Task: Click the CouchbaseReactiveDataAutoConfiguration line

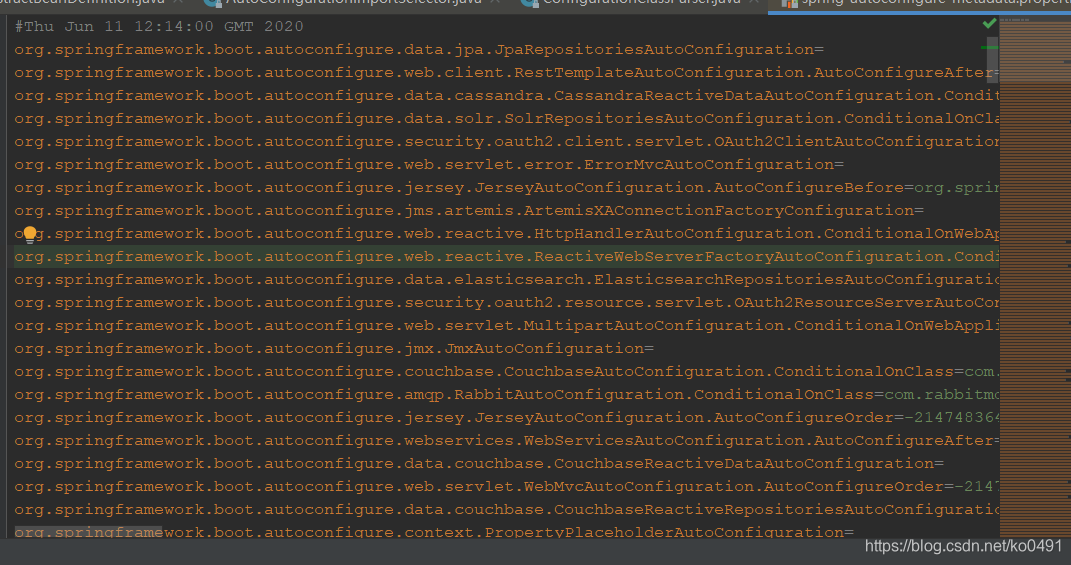Action: tap(479, 464)
